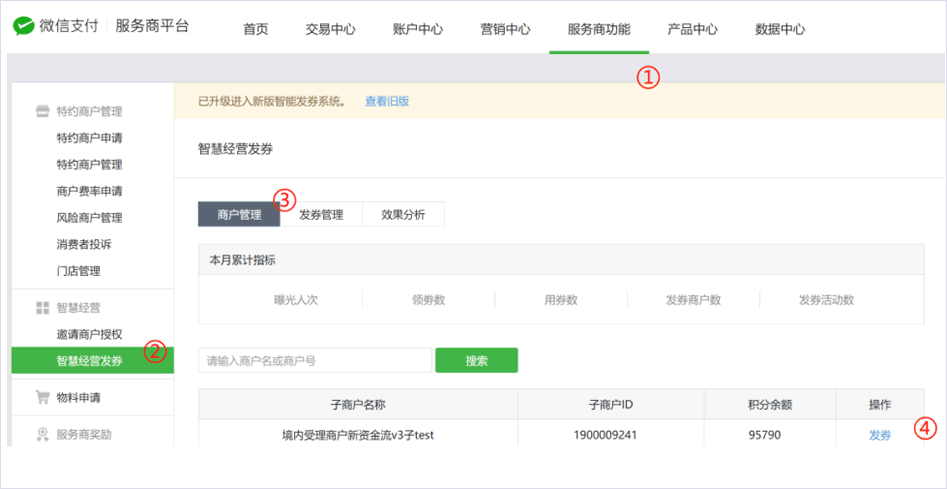Go to 交易中心 in top navigation

(331, 29)
